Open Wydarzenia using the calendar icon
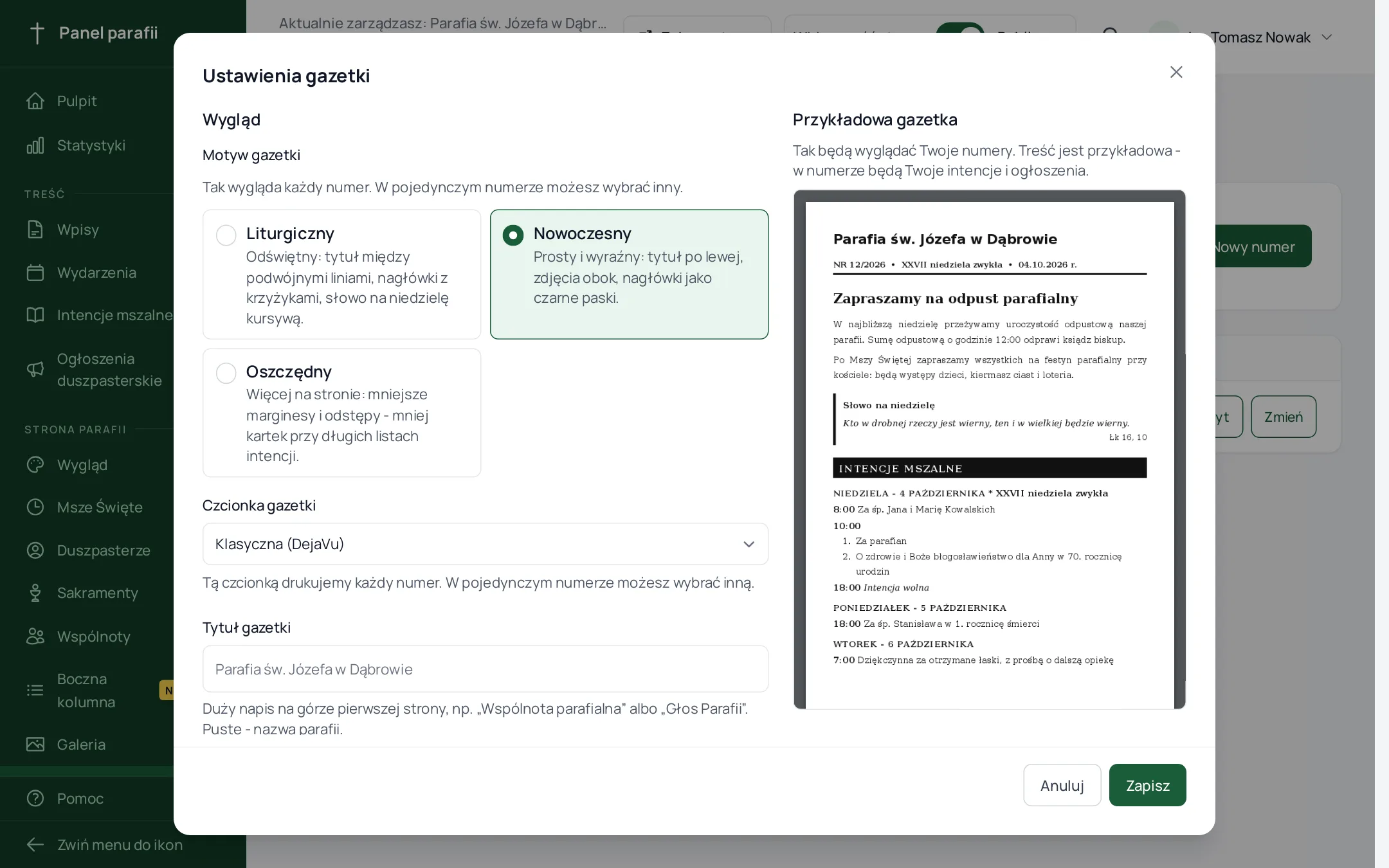 (x=35, y=273)
